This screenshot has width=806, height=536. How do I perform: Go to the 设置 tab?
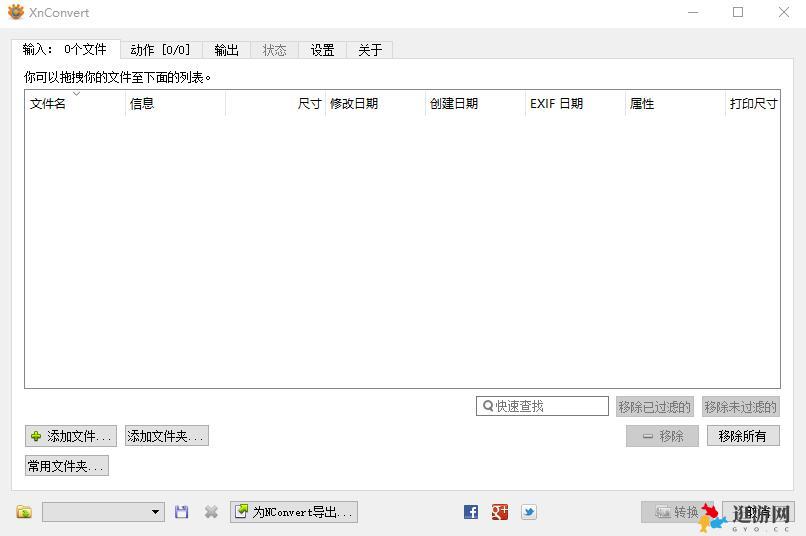pyautogui.click(x=322, y=50)
